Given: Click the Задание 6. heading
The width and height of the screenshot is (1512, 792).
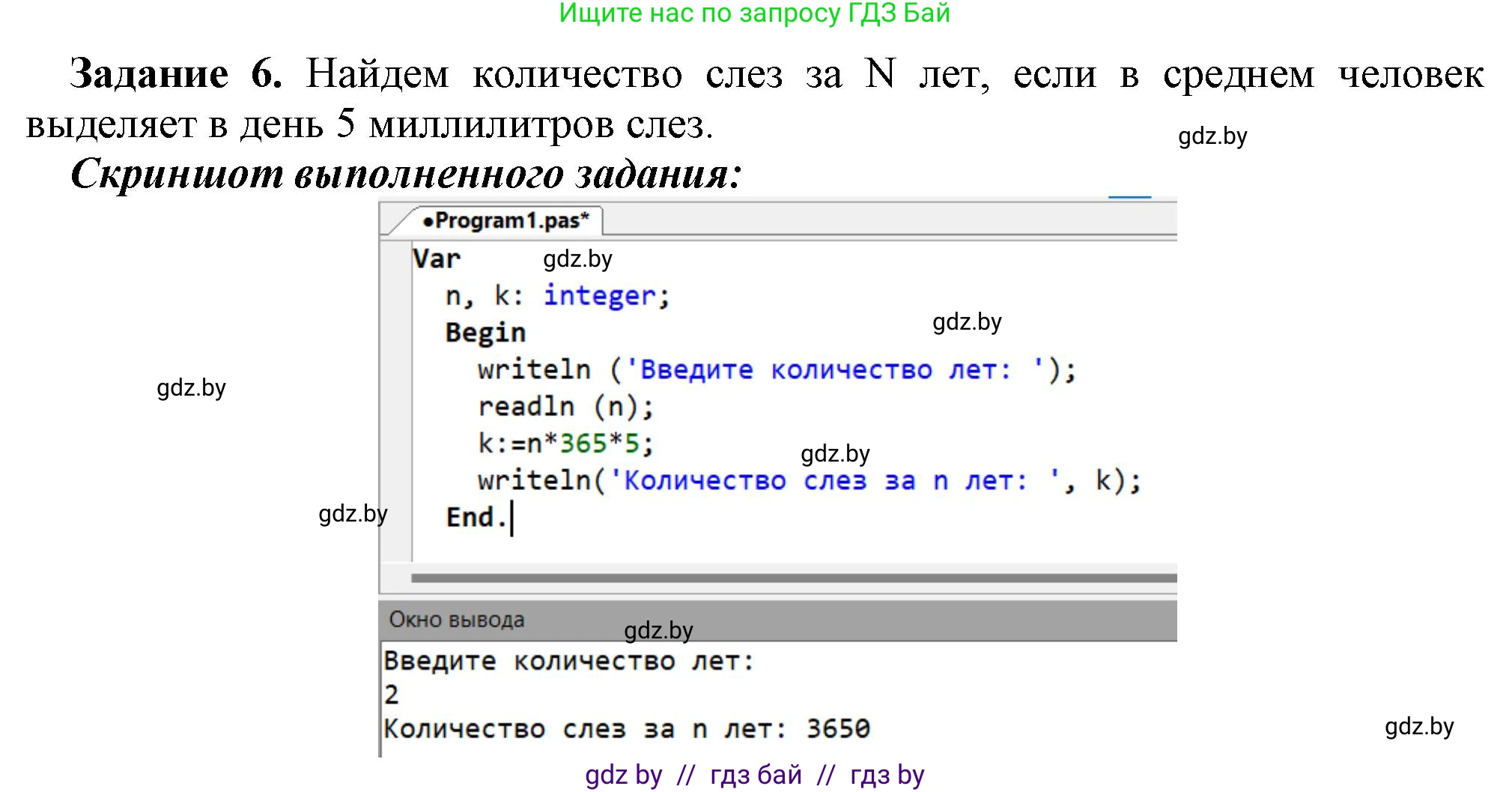Looking at the screenshot, I should [175, 74].
